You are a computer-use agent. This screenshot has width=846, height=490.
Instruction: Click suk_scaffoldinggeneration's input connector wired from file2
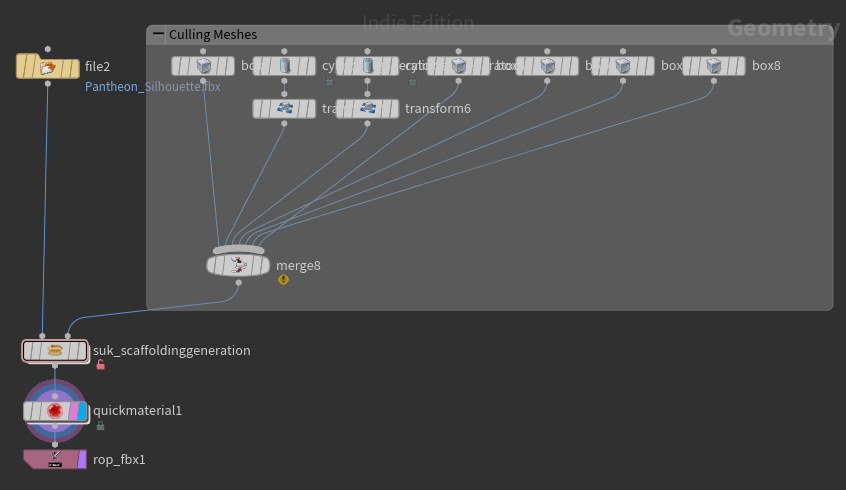42,336
